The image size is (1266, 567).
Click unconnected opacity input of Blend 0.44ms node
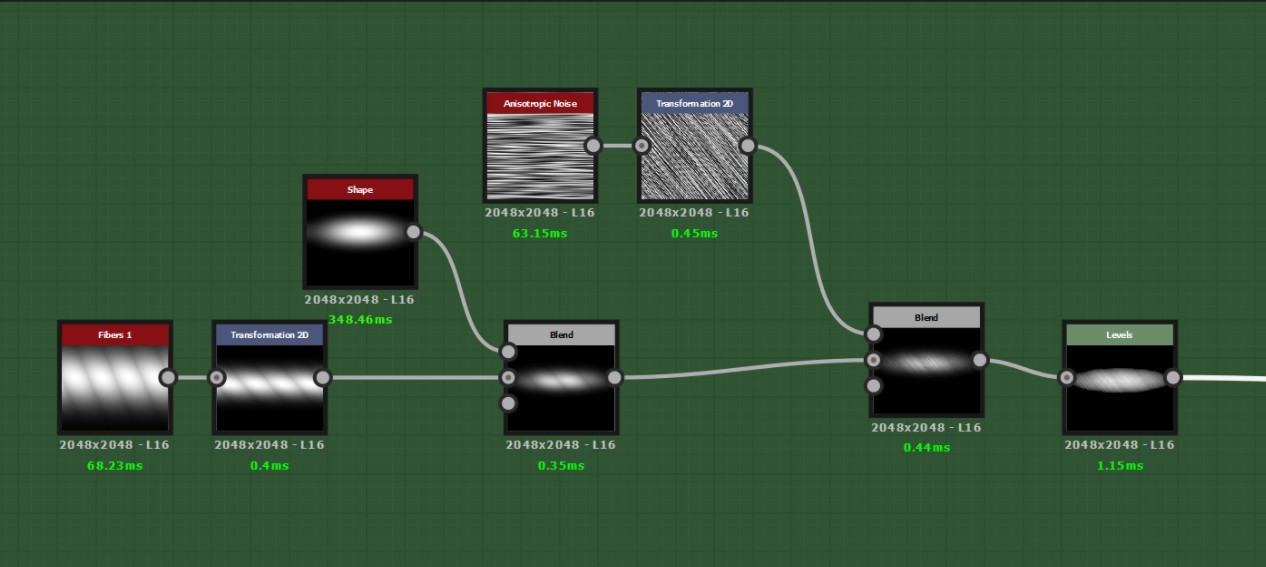873,386
